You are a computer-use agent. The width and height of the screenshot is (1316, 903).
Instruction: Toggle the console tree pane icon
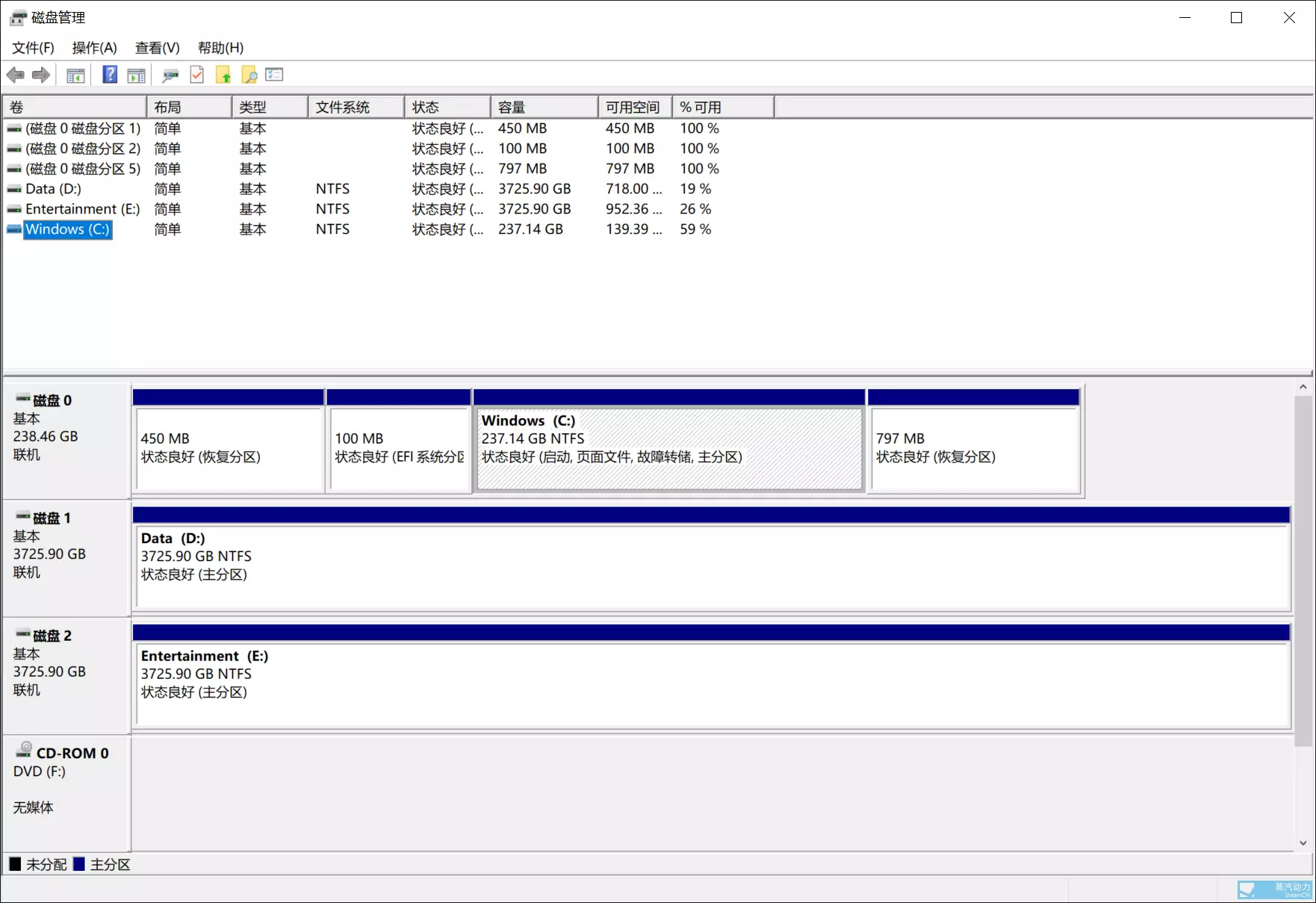click(x=75, y=75)
